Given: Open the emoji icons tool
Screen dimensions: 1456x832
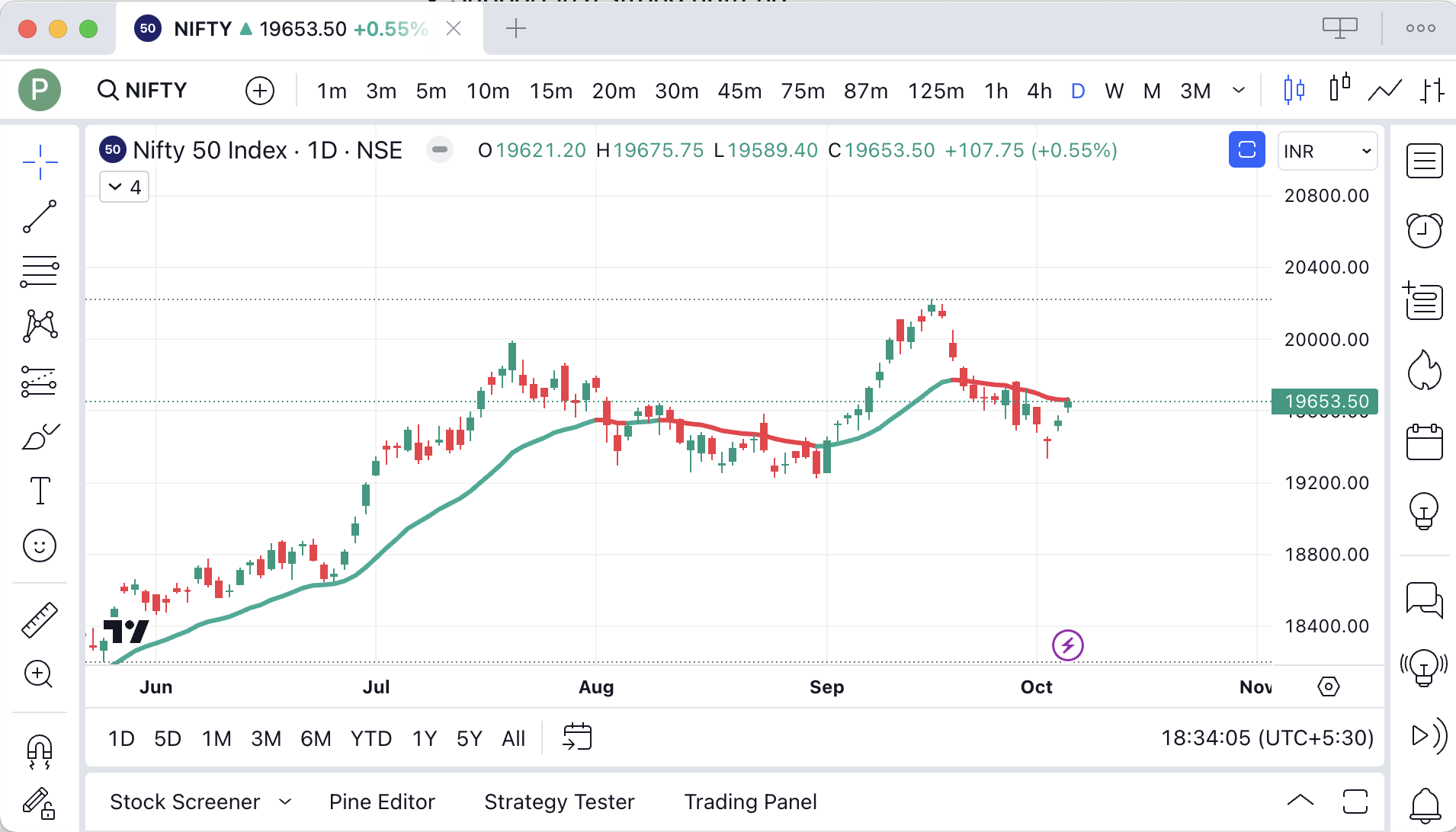Looking at the screenshot, I should (x=40, y=546).
